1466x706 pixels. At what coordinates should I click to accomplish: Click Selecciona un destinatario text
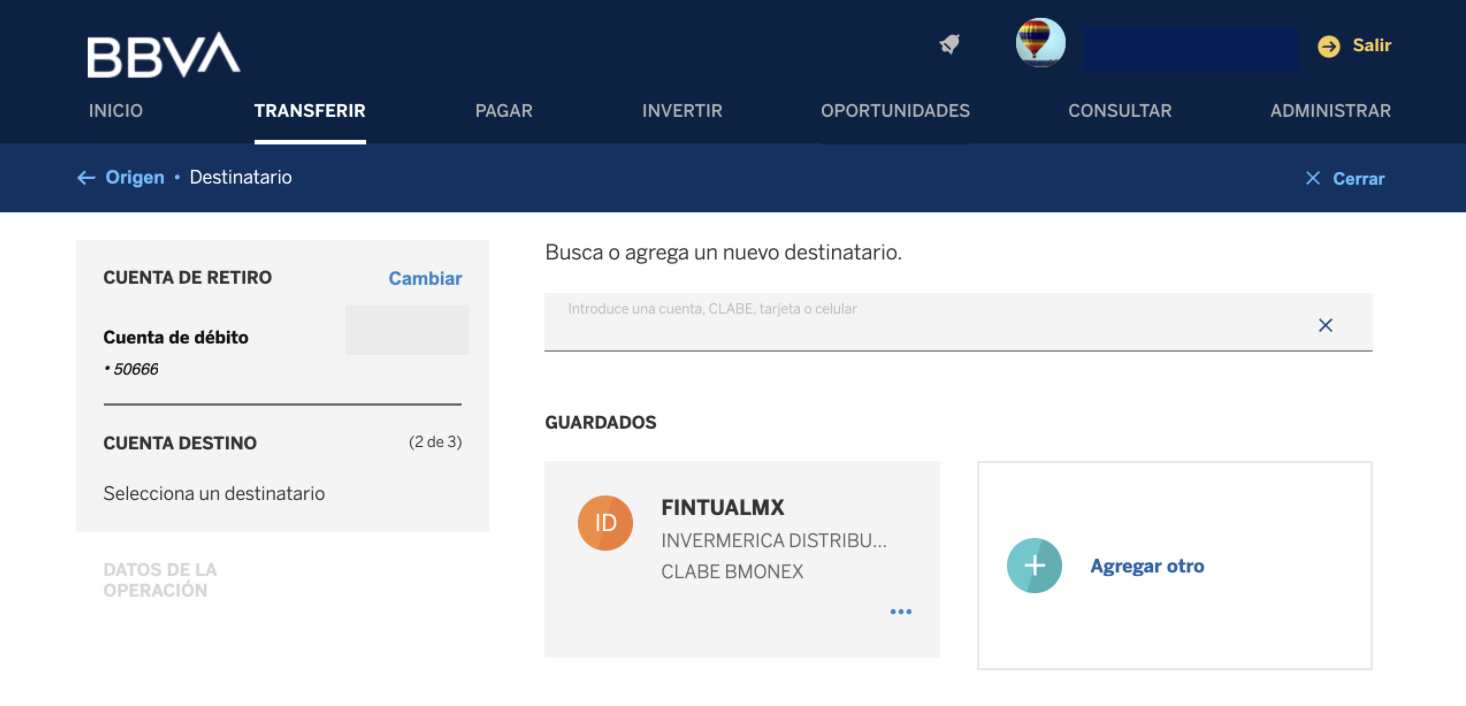click(x=214, y=493)
